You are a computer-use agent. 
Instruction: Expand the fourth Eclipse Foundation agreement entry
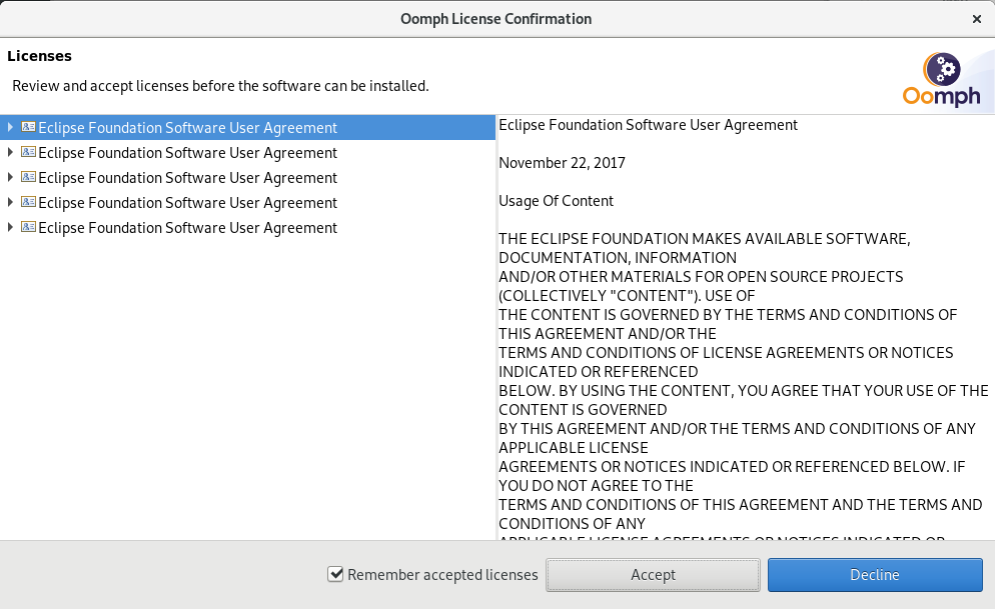click(10, 202)
